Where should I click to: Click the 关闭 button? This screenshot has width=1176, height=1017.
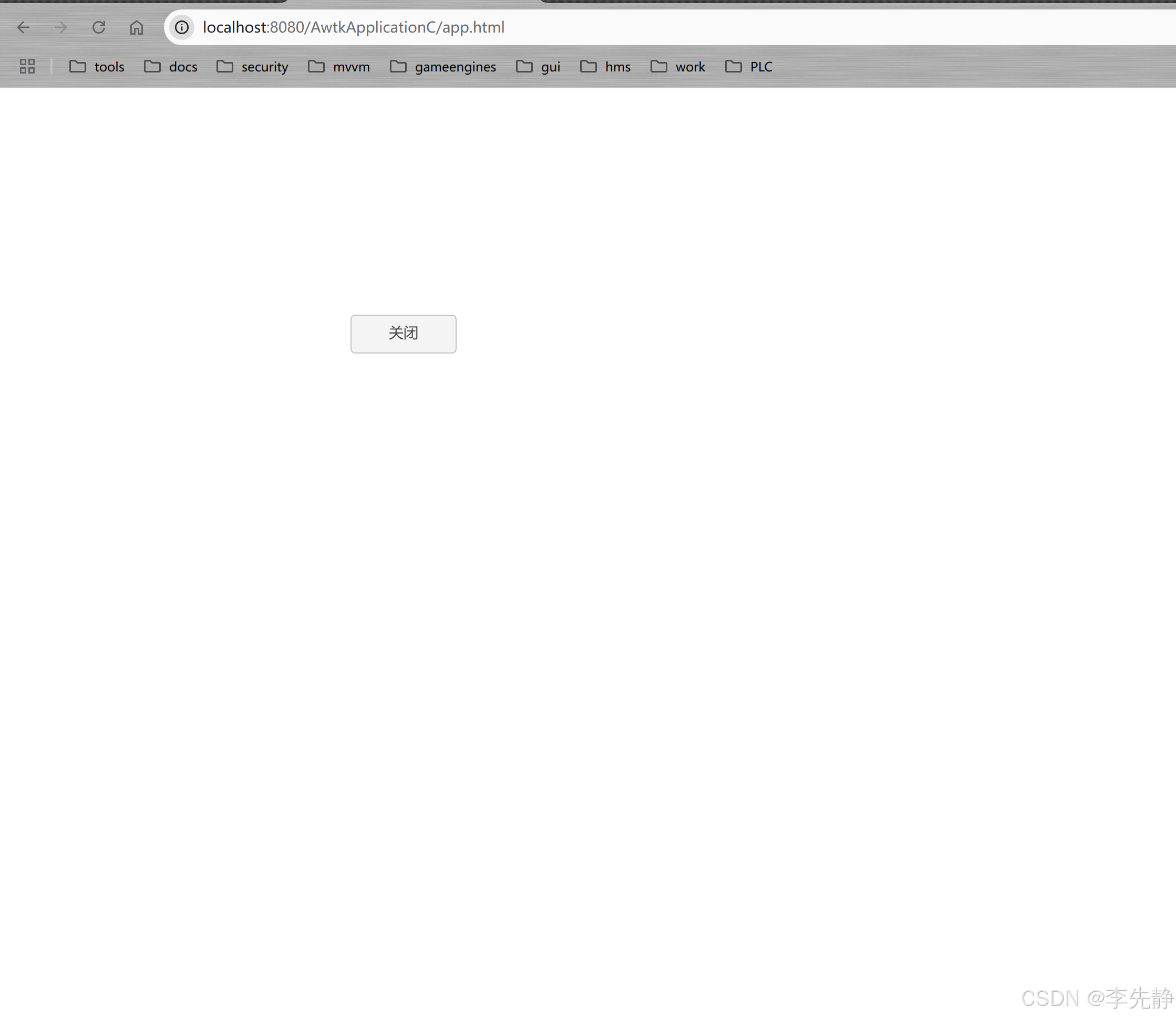pos(403,333)
